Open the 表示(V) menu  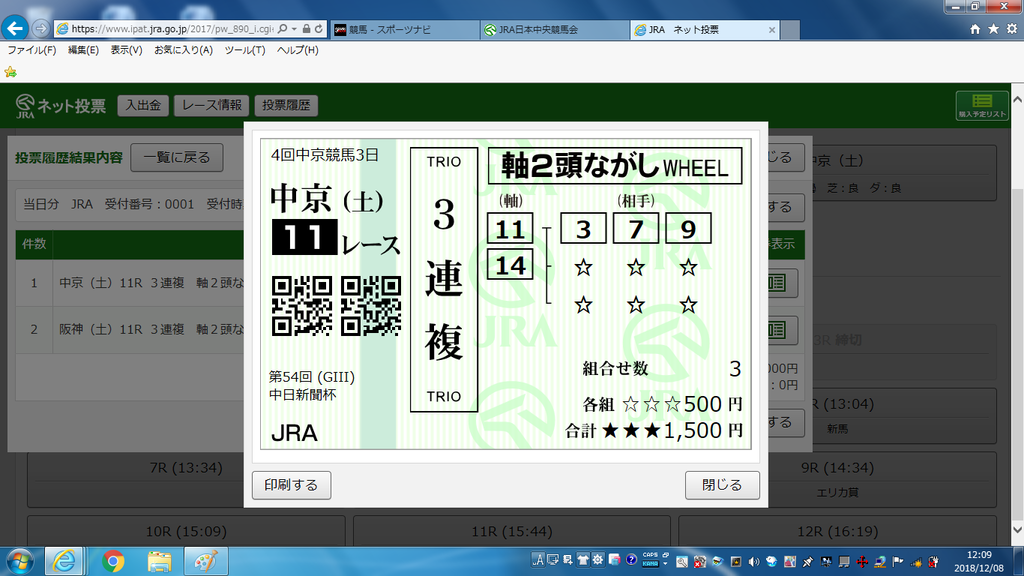point(126,50)
